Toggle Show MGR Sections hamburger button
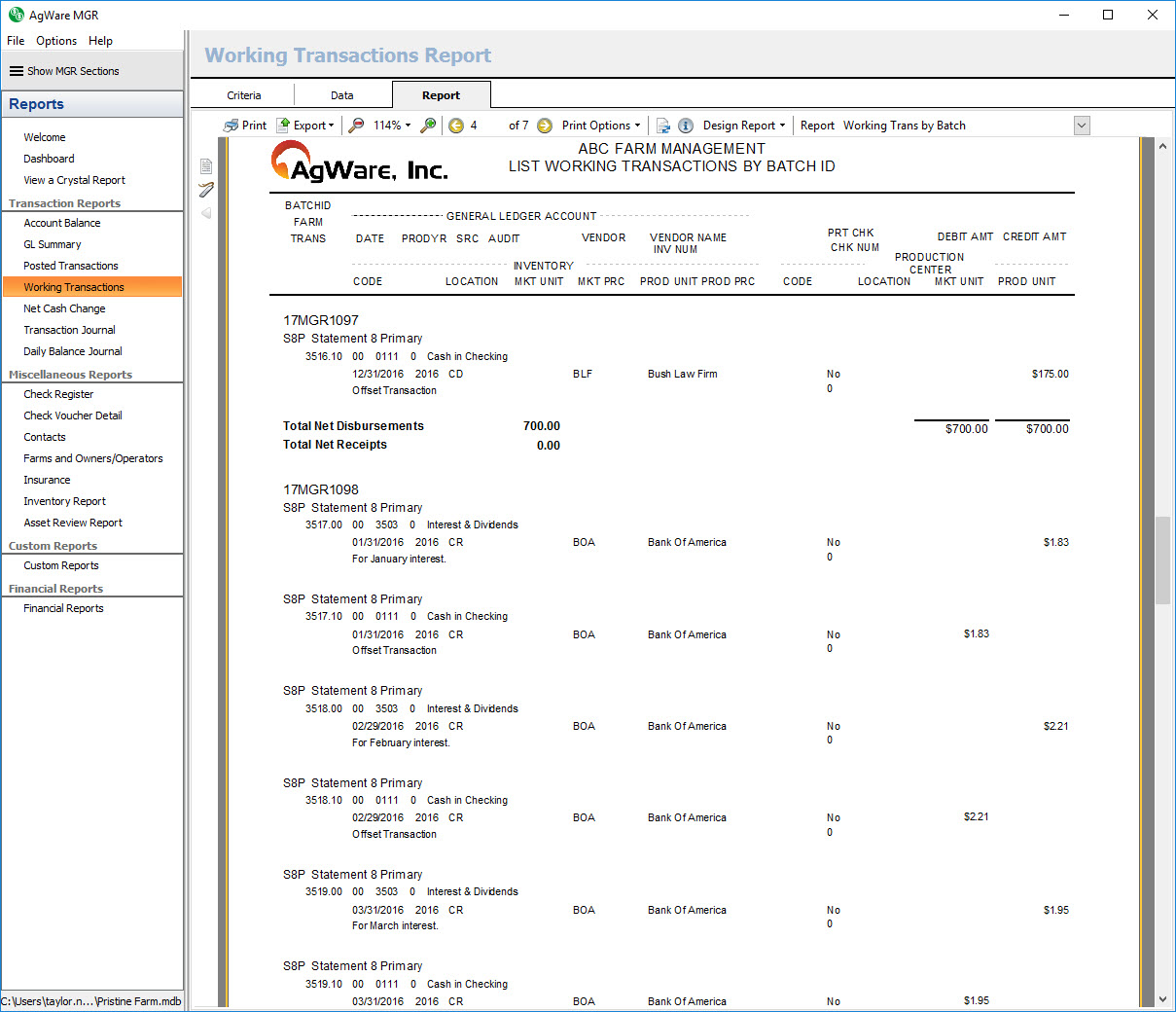Viewport: 1176px width, 1012px height. [x=17, y=71]
